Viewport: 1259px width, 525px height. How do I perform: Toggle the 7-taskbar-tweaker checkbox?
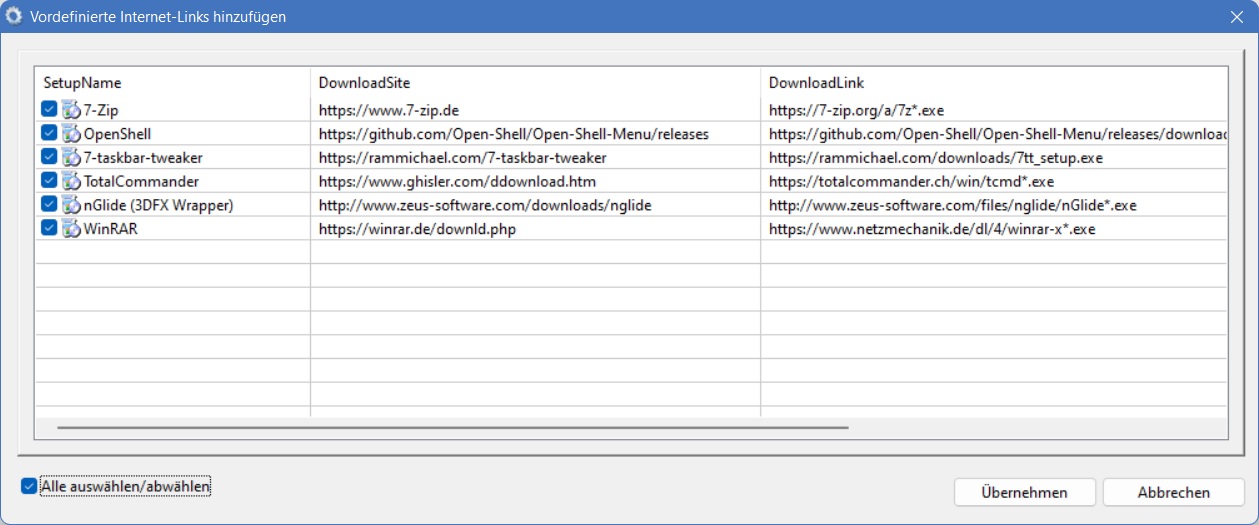[49, 157]
